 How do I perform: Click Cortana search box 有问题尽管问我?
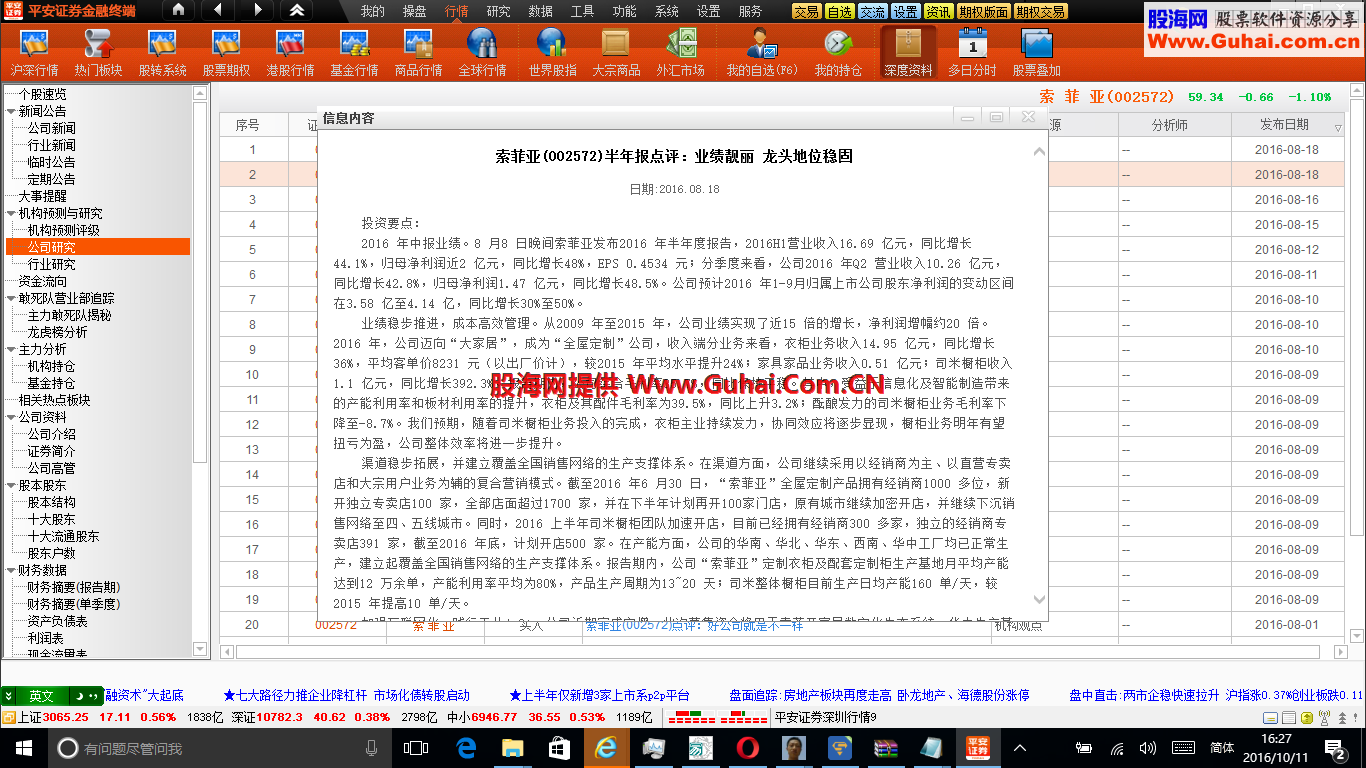pyautogui.click(x=220, y=748)
